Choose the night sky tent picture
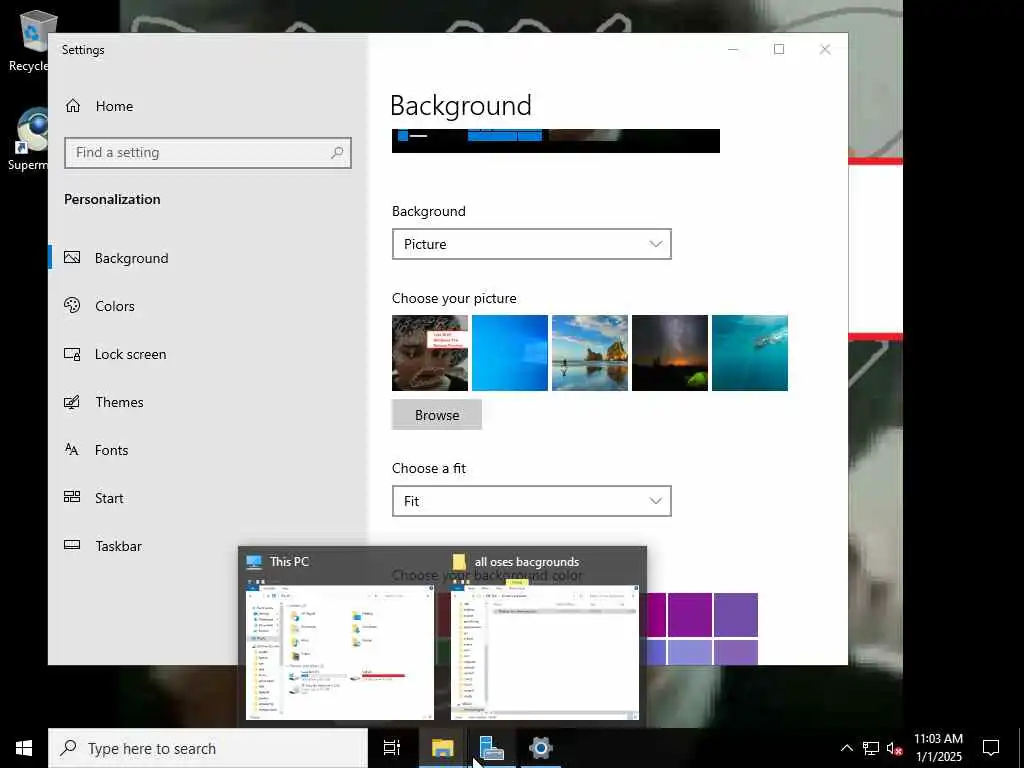 tap(670, 353)
